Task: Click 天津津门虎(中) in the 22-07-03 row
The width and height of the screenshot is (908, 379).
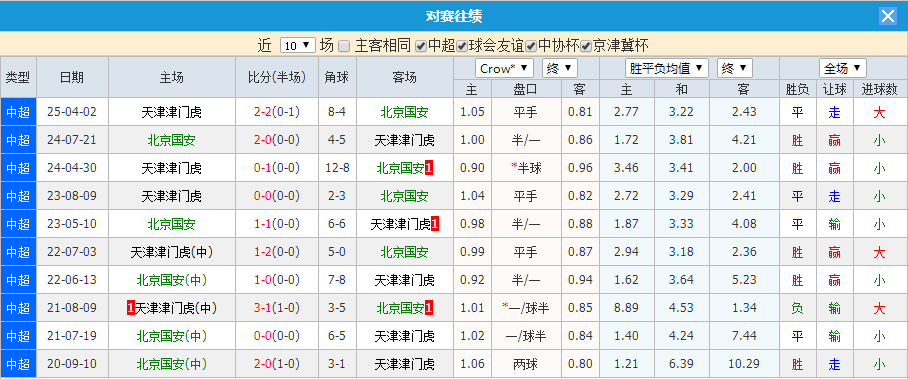Action: [171, 252]
